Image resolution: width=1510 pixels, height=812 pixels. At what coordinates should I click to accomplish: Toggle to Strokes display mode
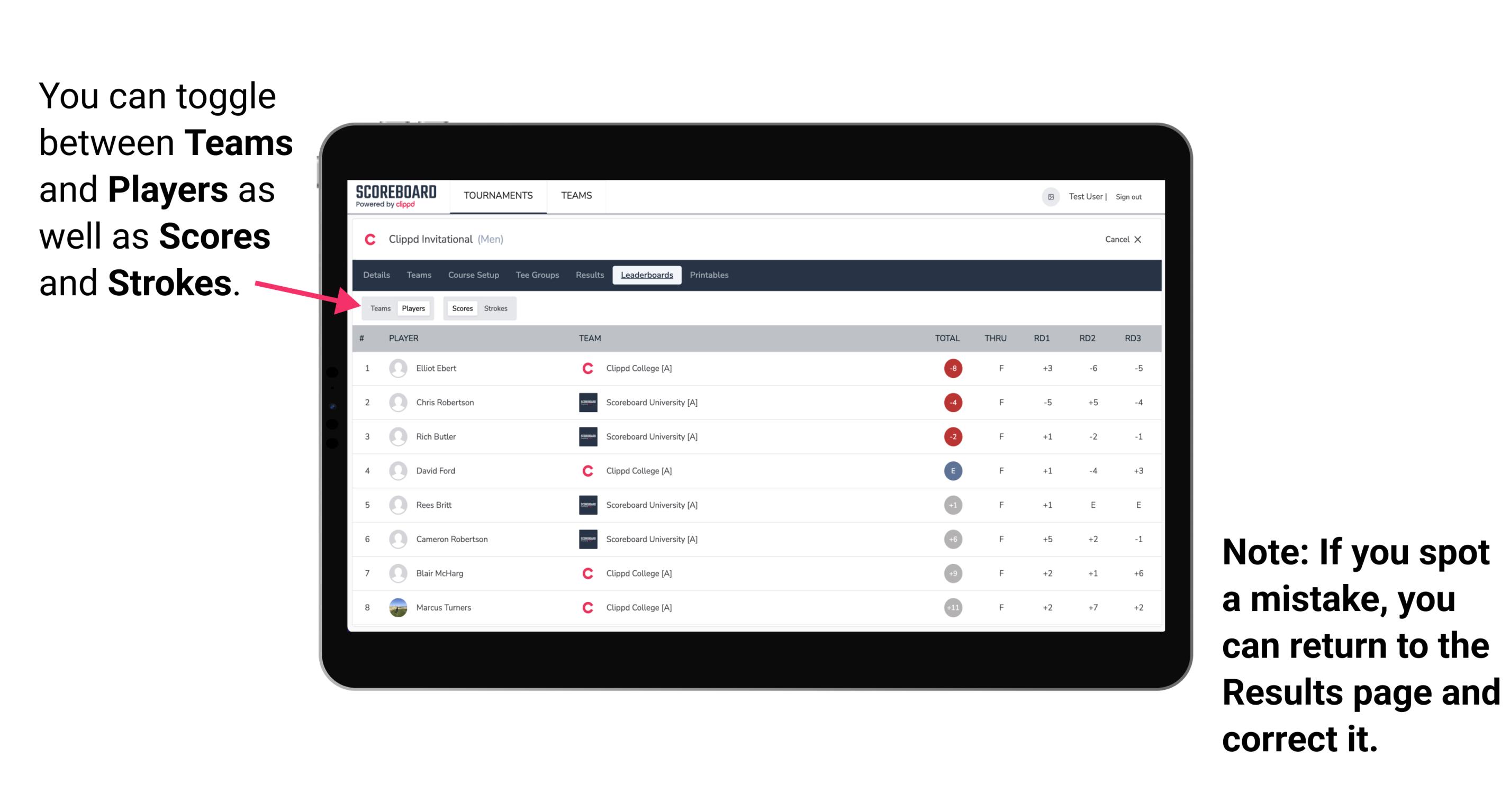coord(497,308)
